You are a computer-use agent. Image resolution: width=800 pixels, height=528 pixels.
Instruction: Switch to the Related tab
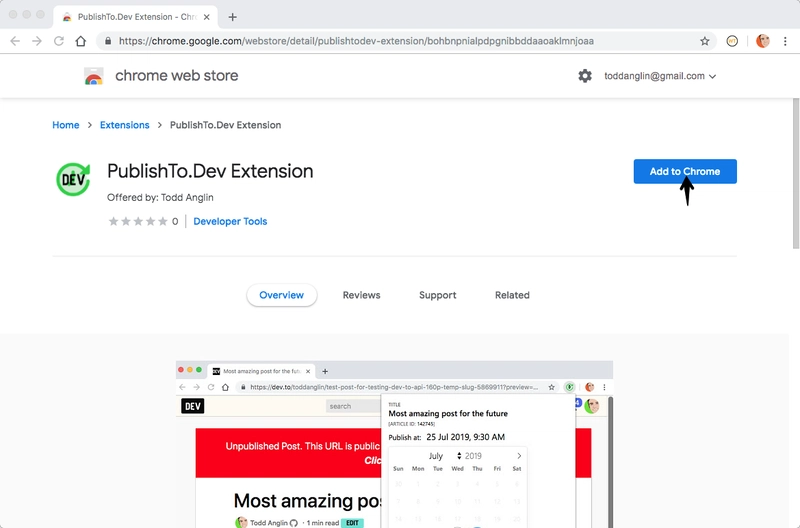pyautogui.click(x=512, y=295)
